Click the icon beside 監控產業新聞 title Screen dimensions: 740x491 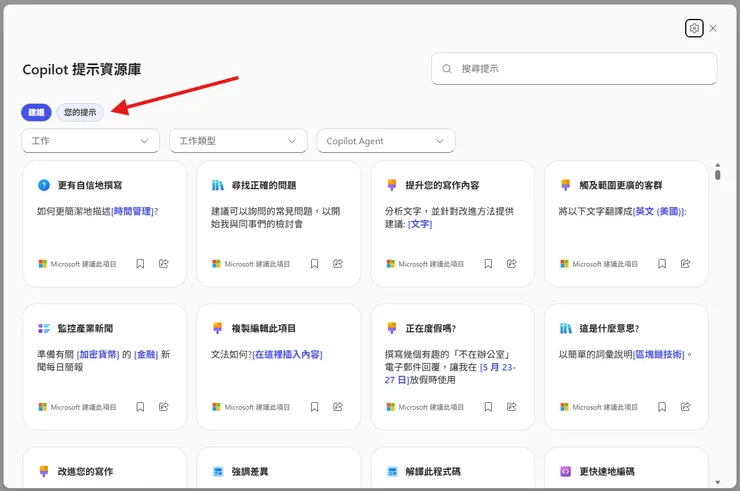[43, 328]
